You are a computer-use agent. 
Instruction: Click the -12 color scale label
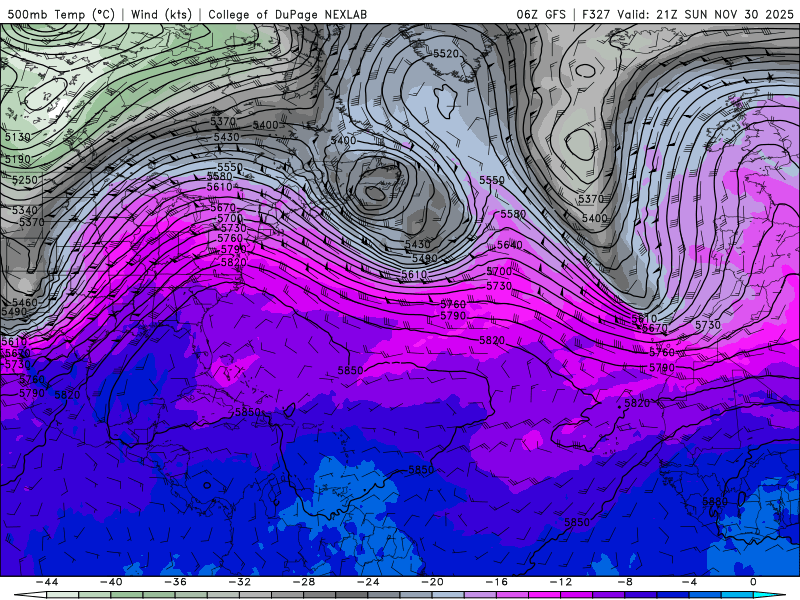pos(561,582)
